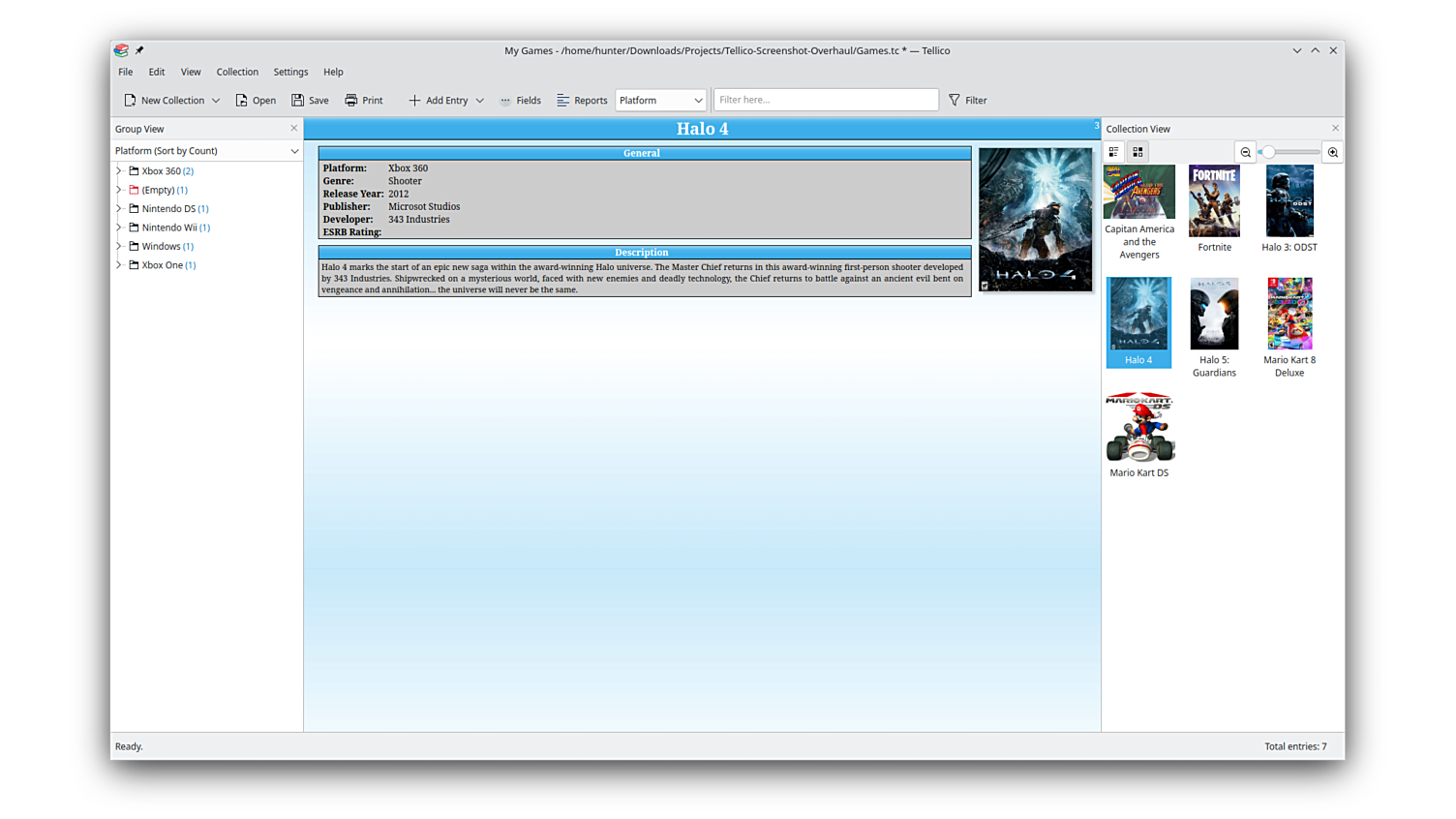
Task: Open the Add Entry dropdown arrow
Action: pyautogui.click(x=480, y=101)
